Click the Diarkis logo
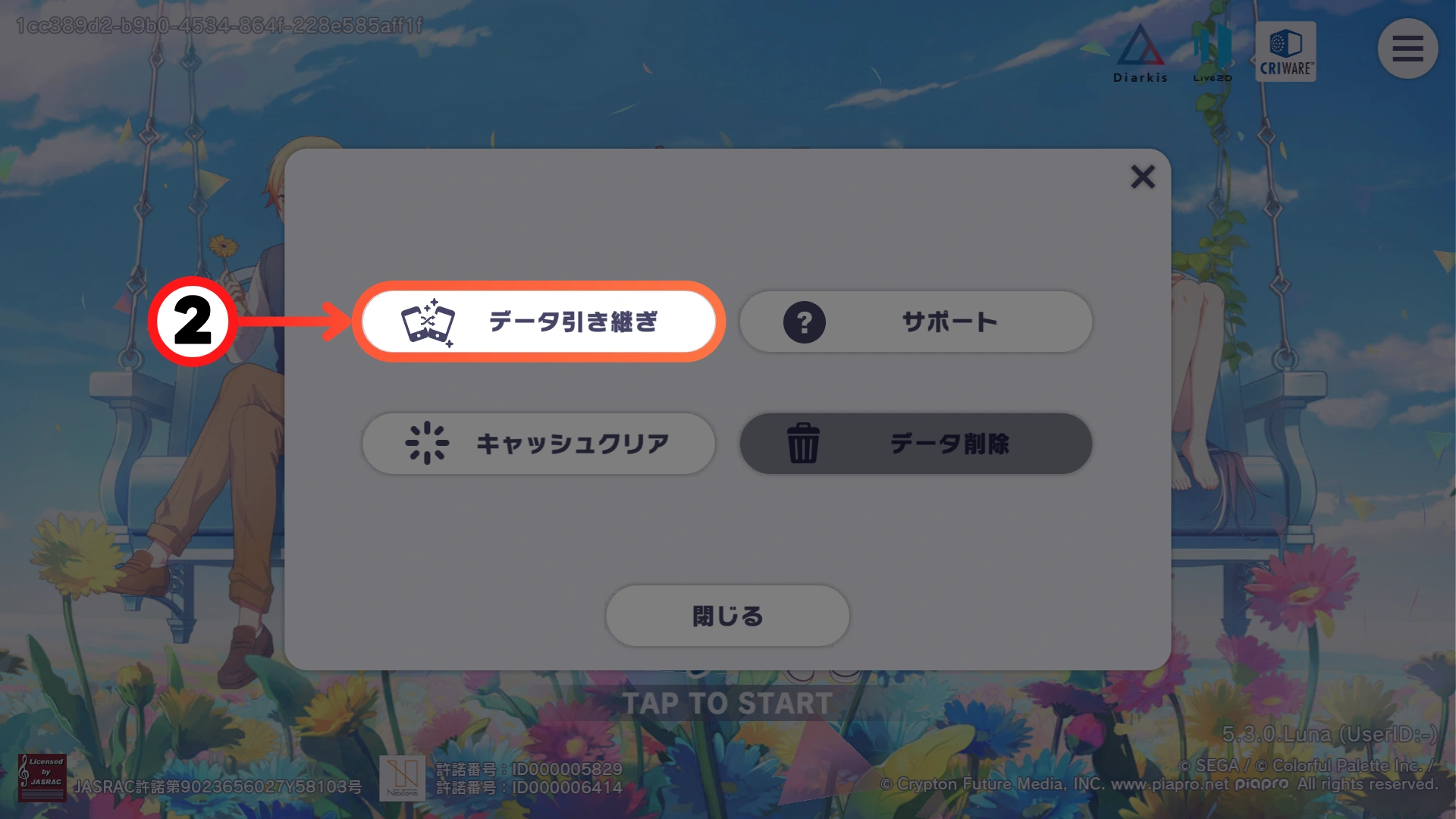The width and height of the screenshot is (1456, 819). pos(1140,53)
